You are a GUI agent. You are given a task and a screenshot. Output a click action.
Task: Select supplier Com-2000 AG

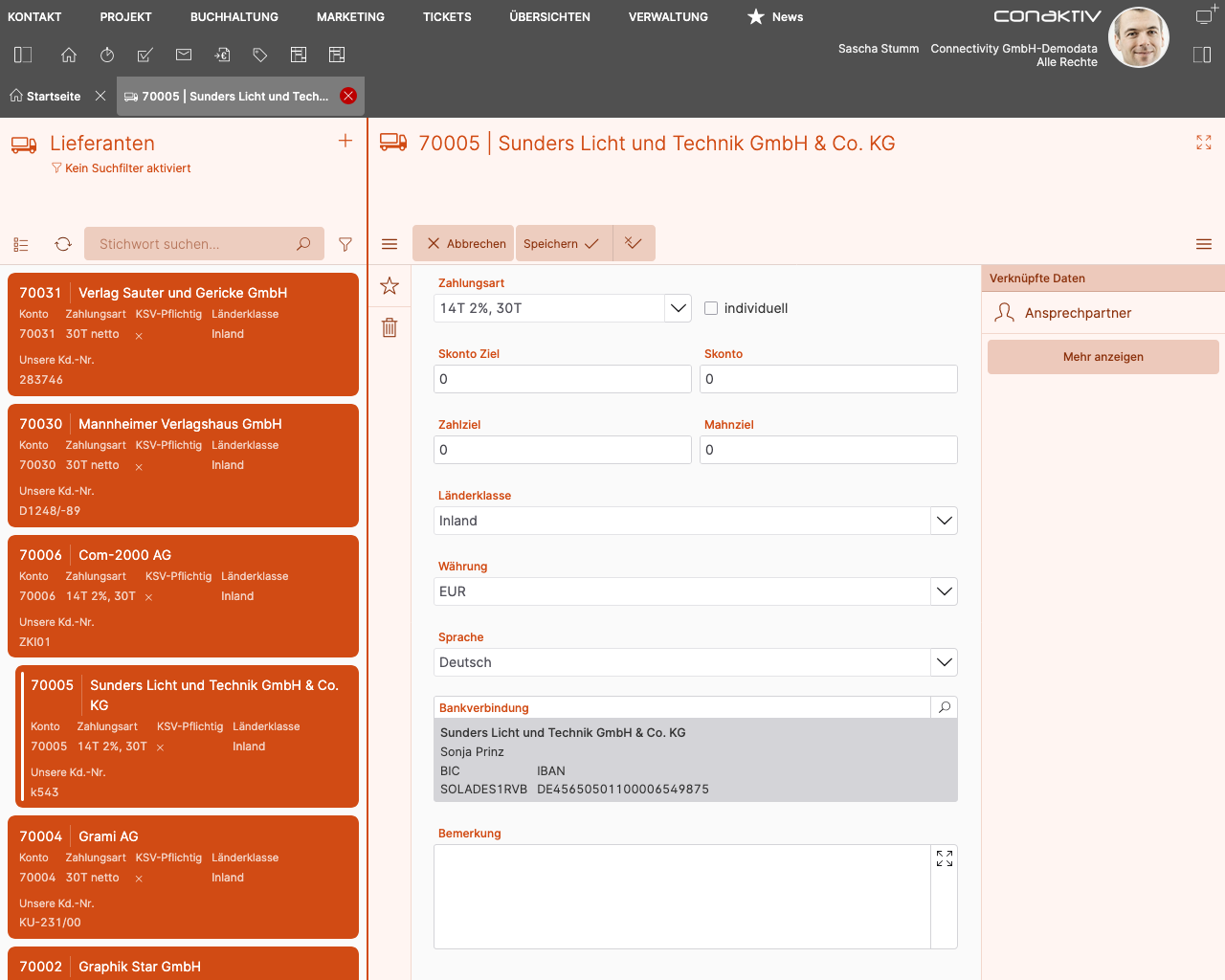coord(183,596)
